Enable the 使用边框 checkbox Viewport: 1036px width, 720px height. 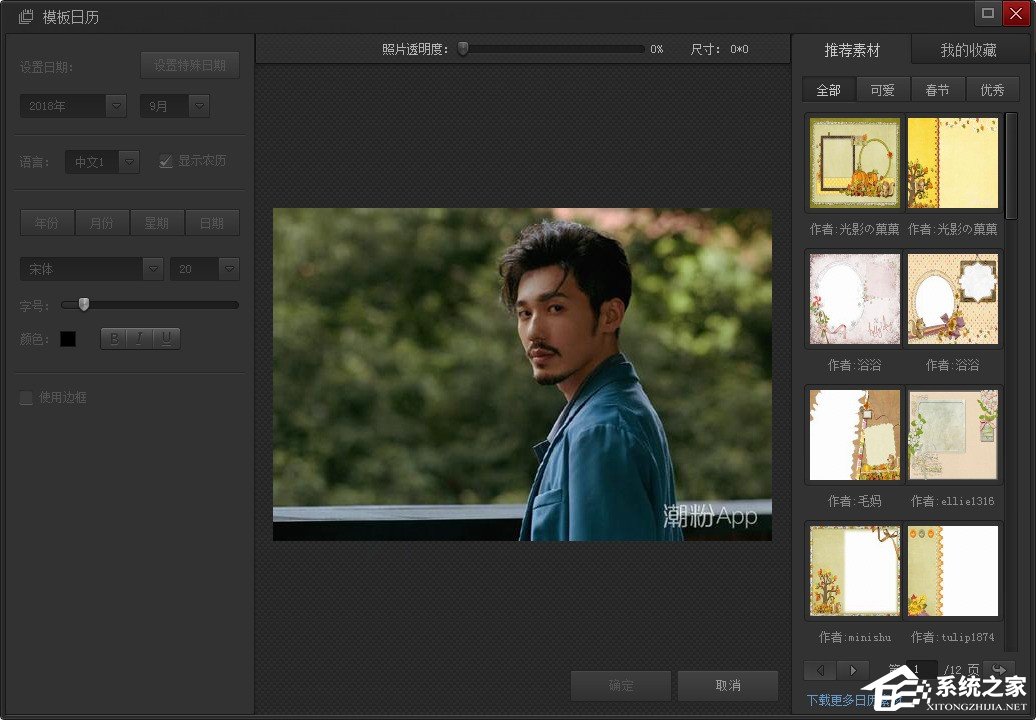coord(27,398)
